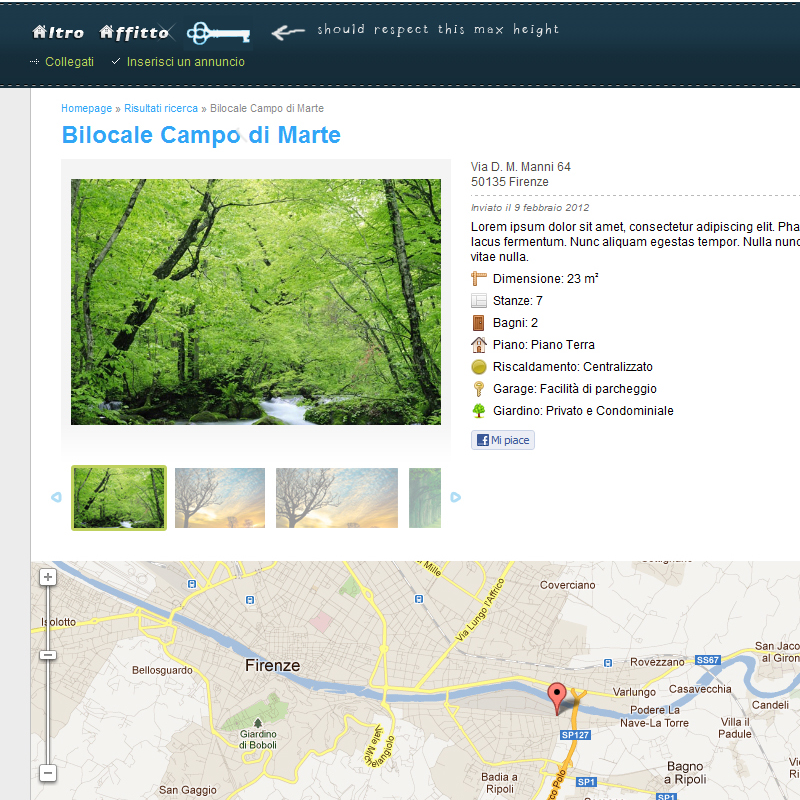
Task: Click the Piano house icon
Action: click(479, 345)
